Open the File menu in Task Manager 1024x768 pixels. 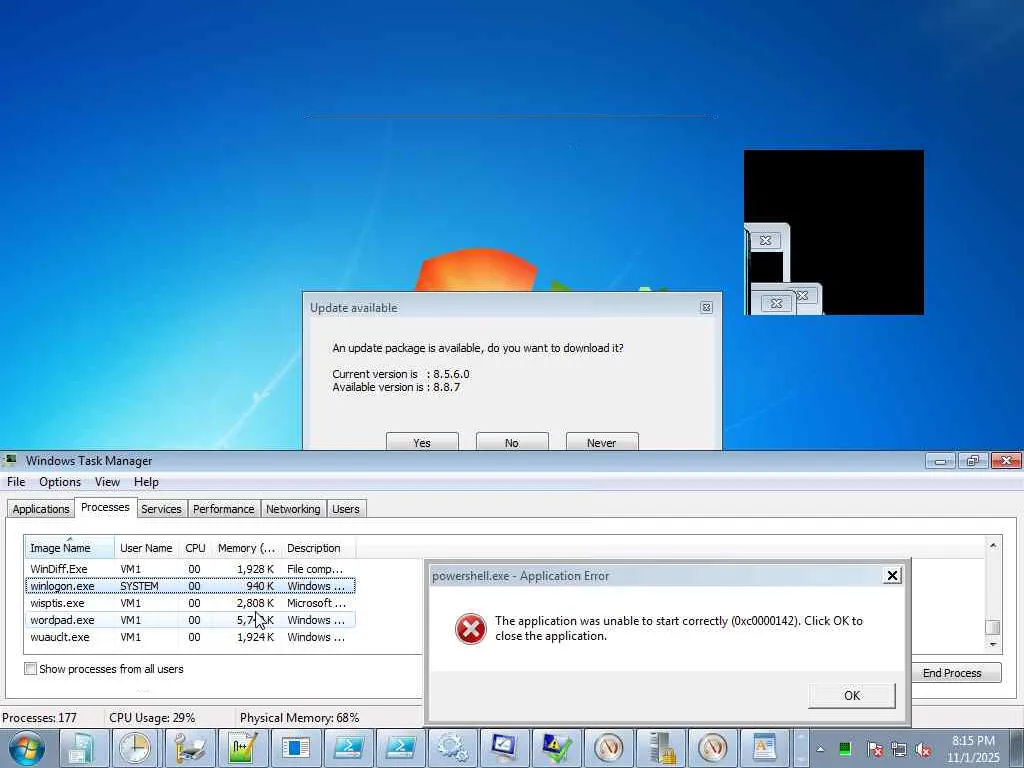click(16, 482)
